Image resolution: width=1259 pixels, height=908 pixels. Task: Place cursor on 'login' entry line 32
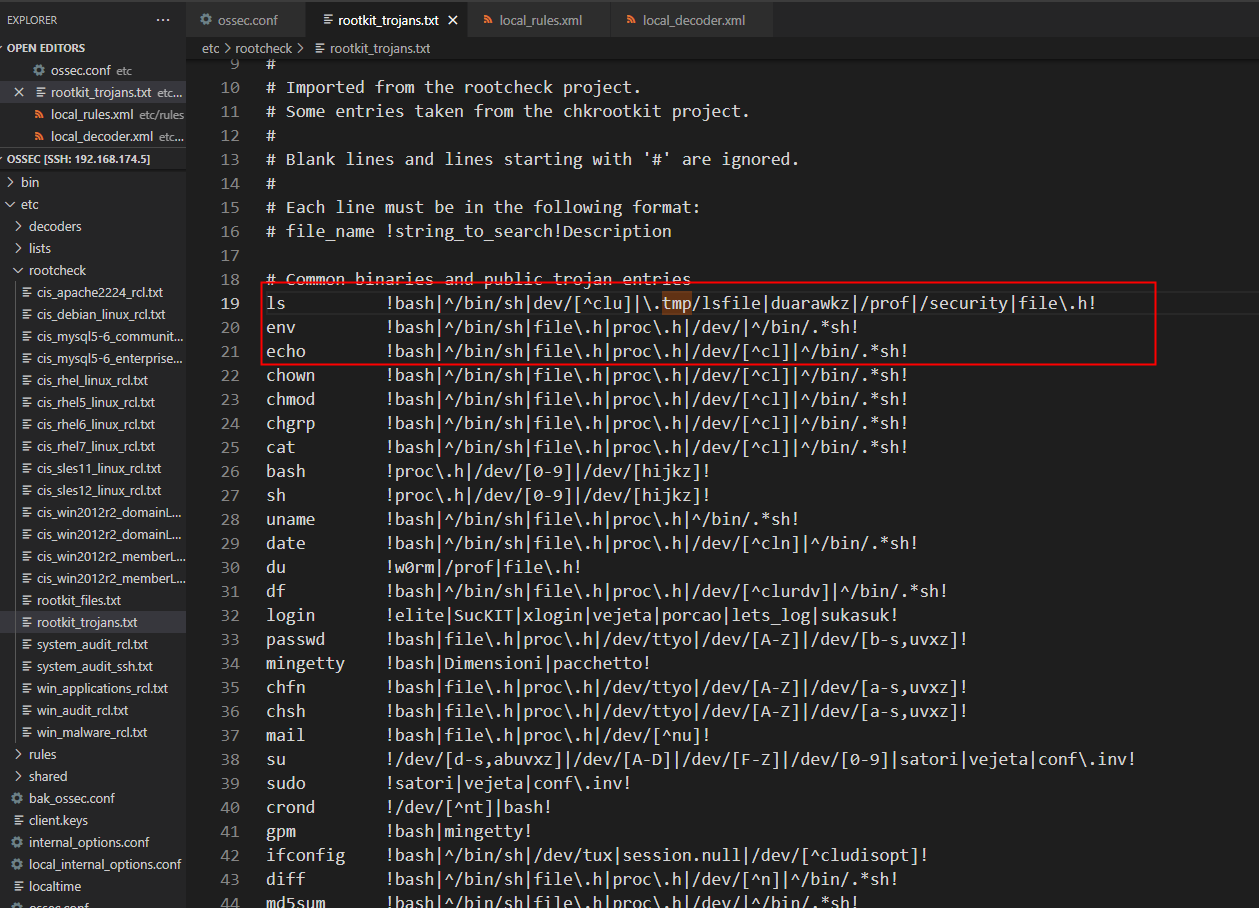pos(290,615)
